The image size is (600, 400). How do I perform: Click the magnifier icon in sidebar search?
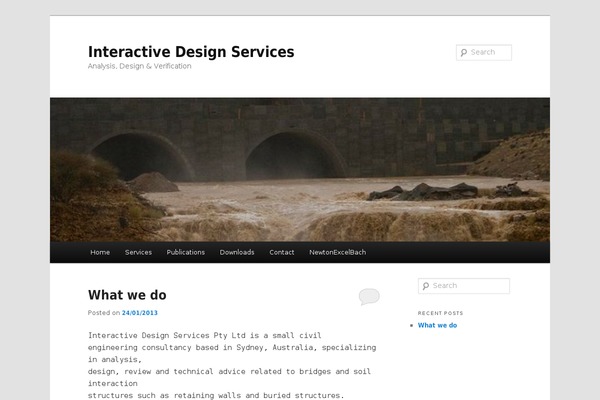tap(426, 286)
